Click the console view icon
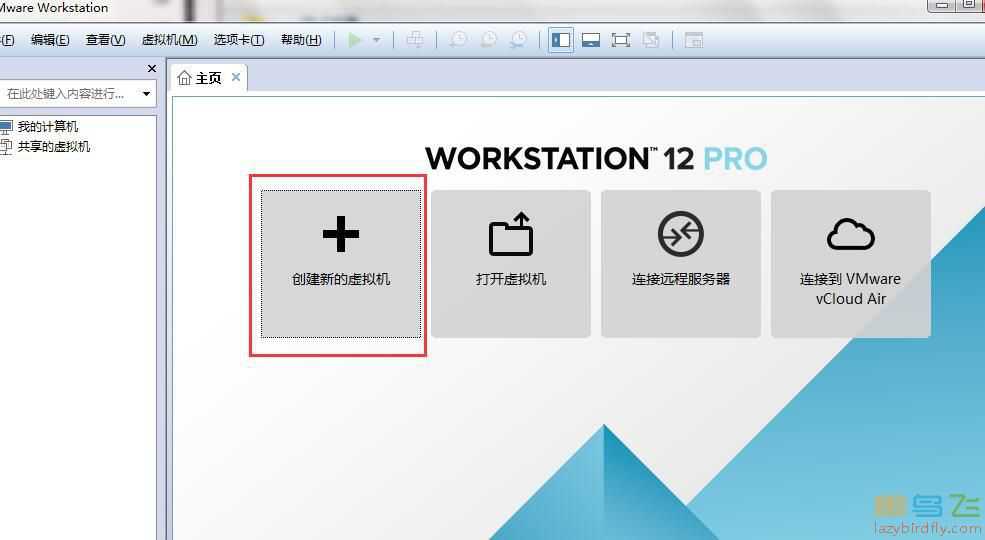Image resolution: width=985 pixels, height=540 pixels. [694, 40]
